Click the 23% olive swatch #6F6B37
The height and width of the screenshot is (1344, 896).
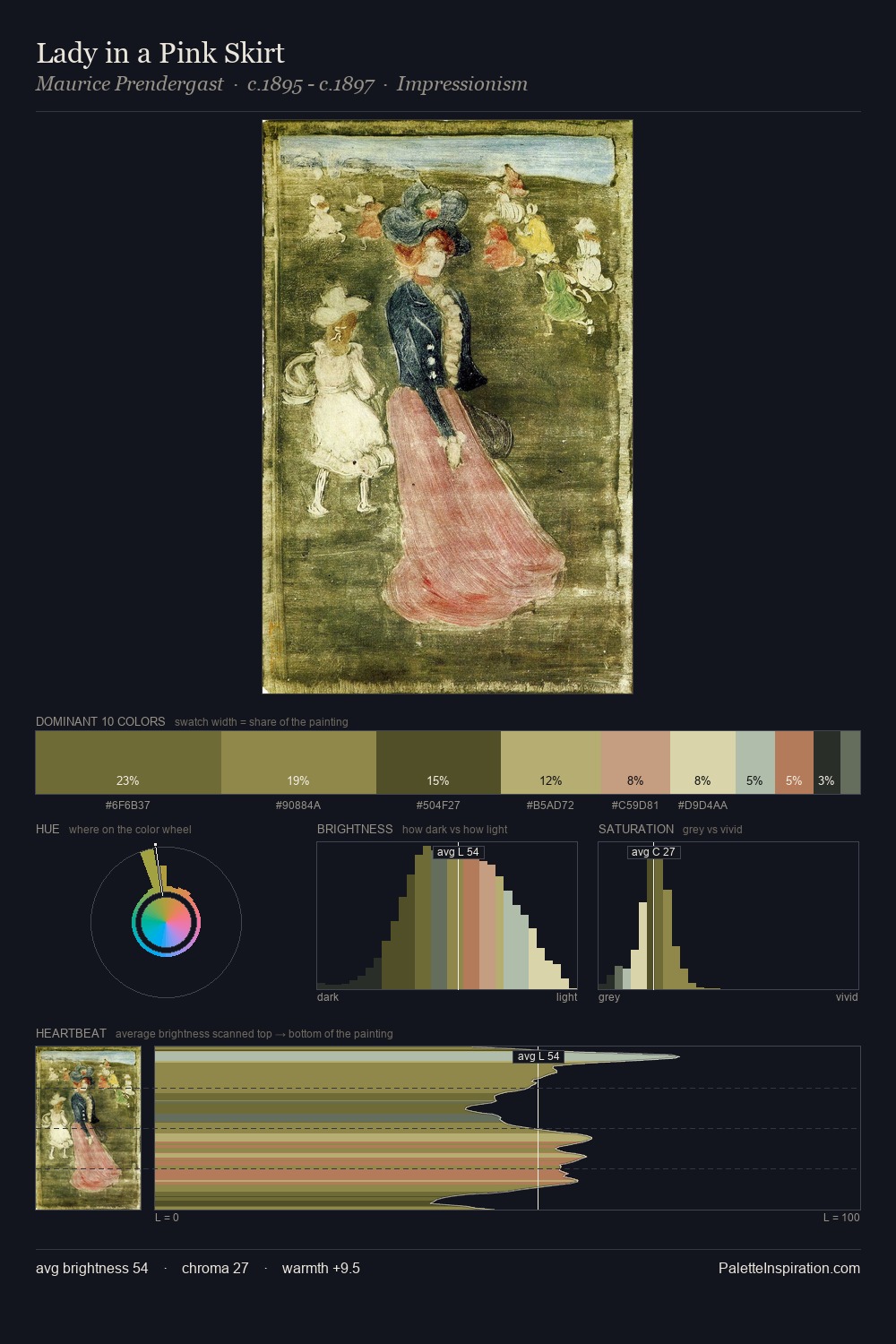point(128,762)
